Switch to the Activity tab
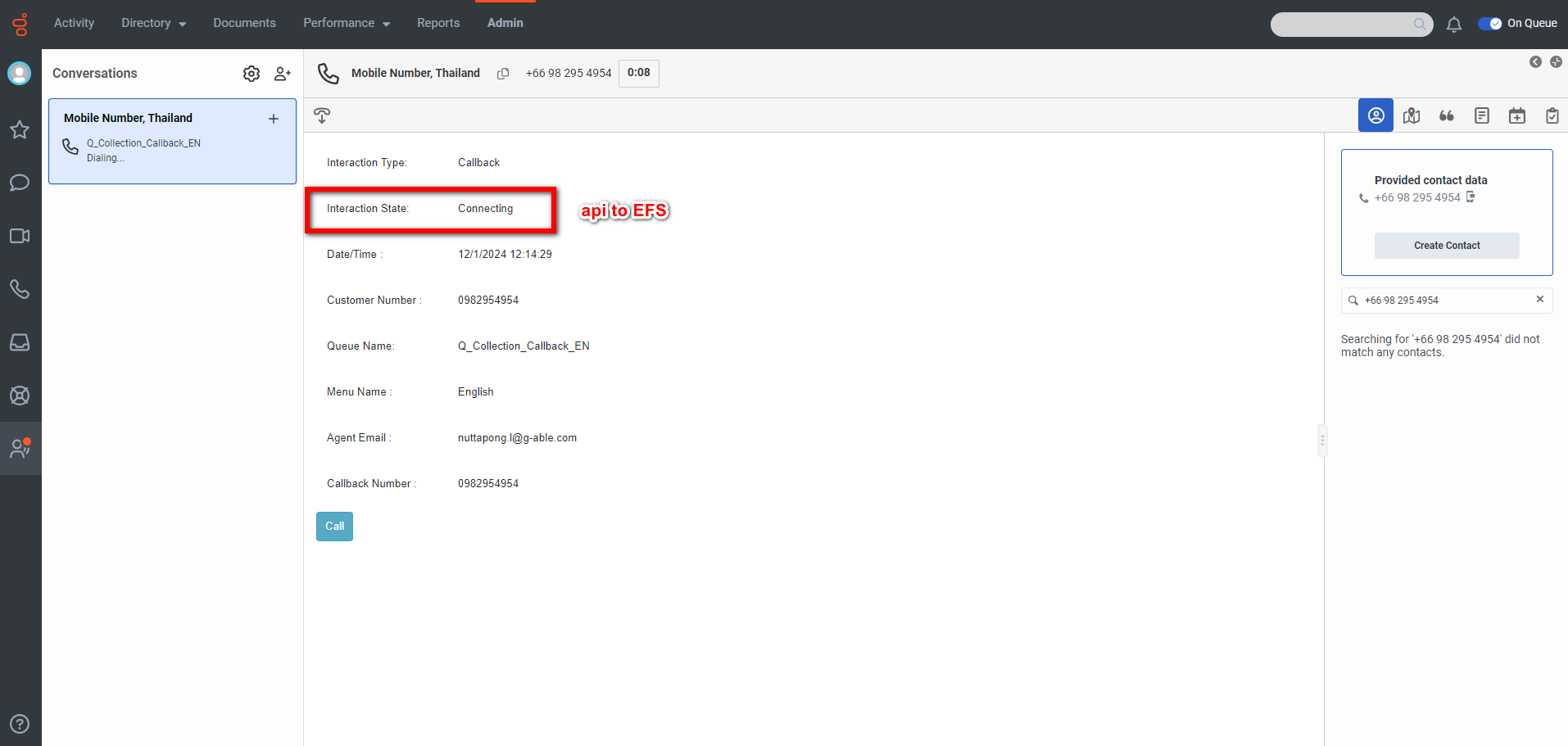Image resolution: width=1568 pixels, height=746 pixels. click(74, 23)
